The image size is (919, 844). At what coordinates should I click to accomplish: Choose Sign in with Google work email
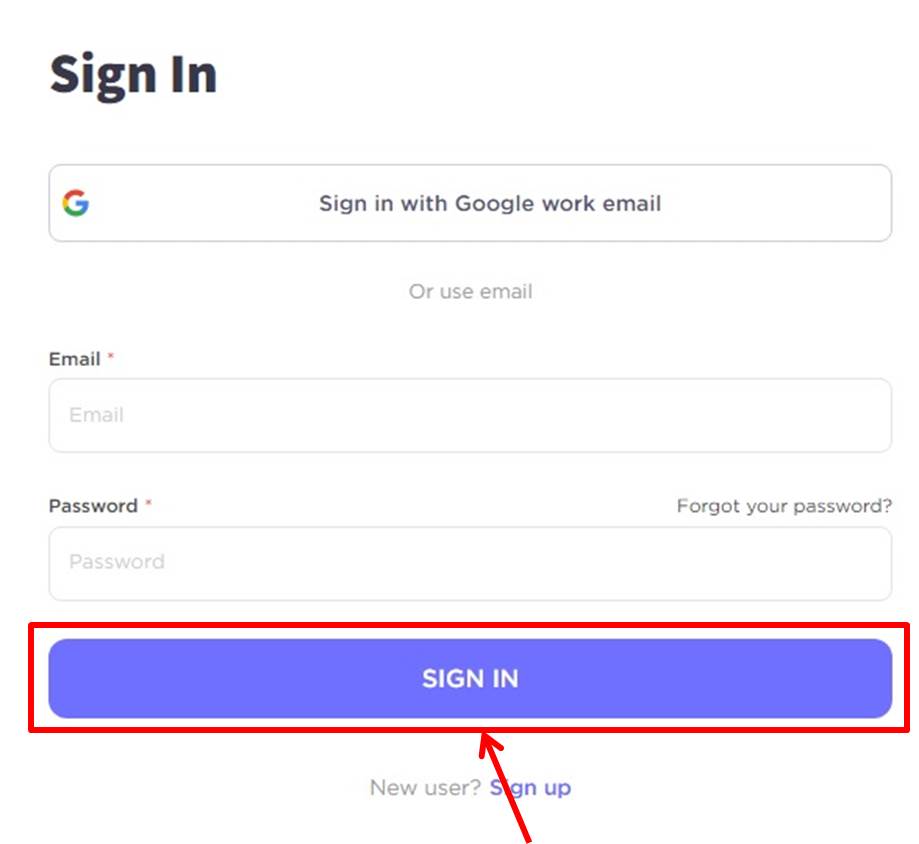(x=470, y=203)
